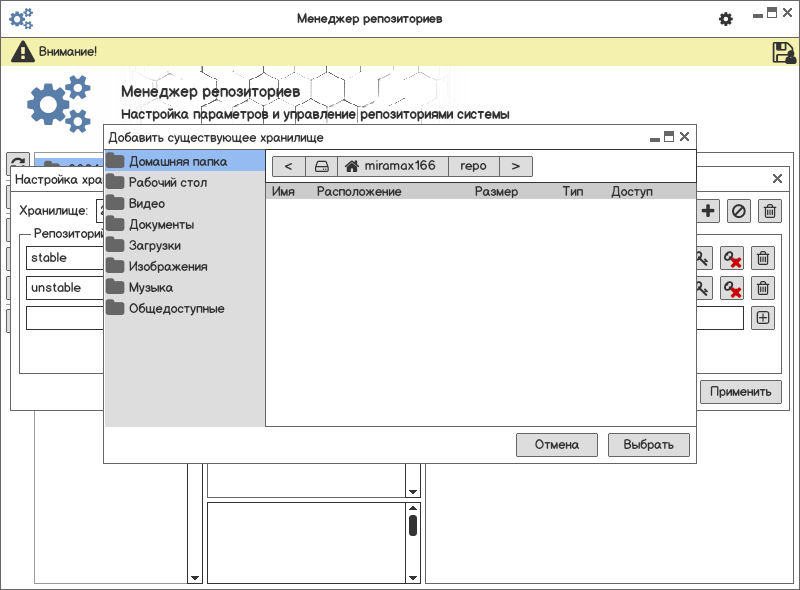The height and width of the screenshot is (590, 800).
Task: Click the Выбрать button
Action: 648,445
